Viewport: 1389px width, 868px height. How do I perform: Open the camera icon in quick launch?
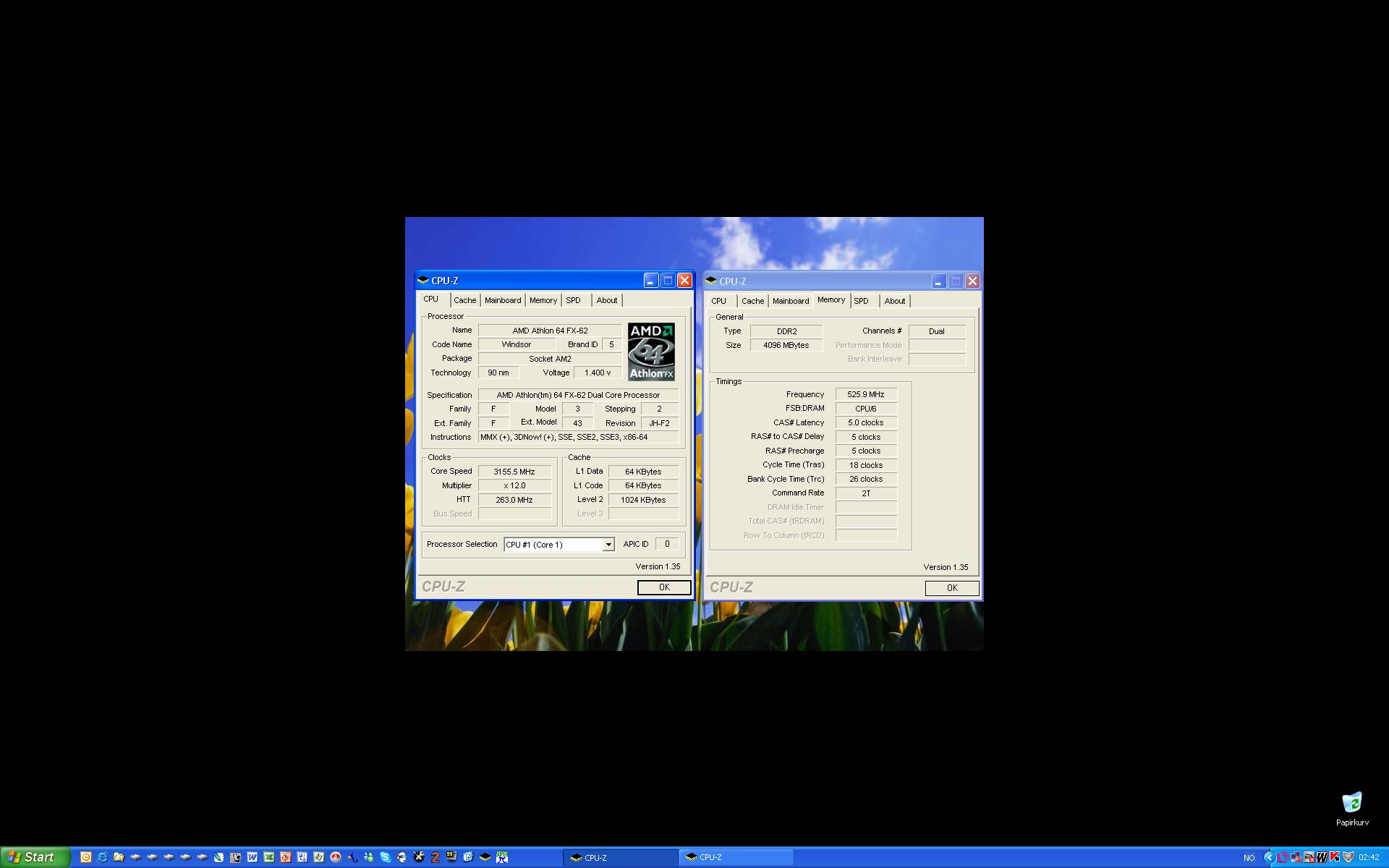tap(235, 857)
